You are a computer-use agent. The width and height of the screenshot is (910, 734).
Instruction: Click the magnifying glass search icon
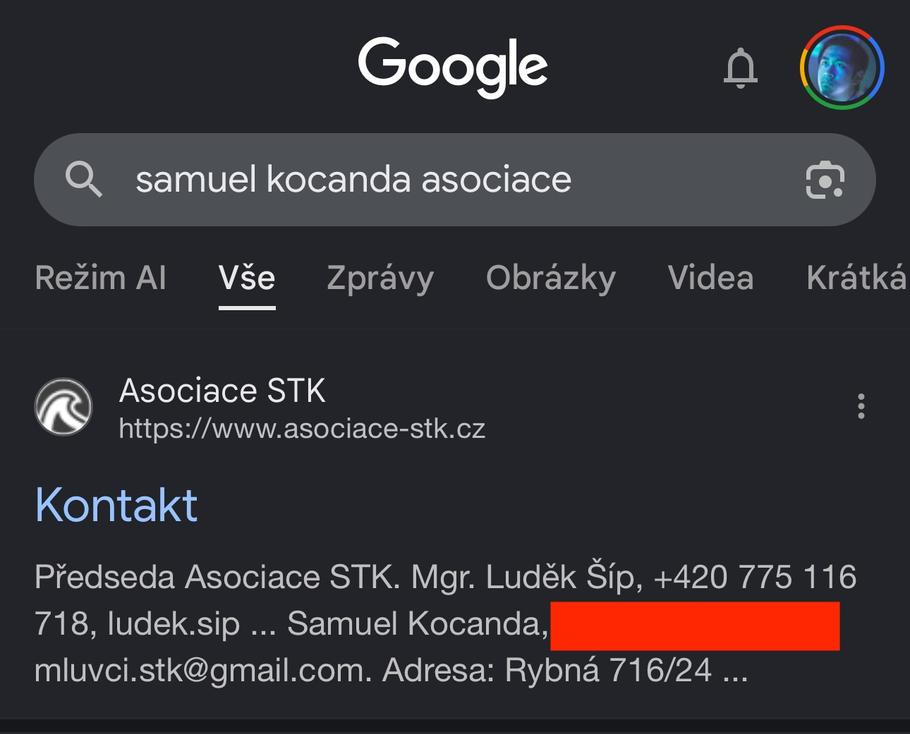(85, 180)
